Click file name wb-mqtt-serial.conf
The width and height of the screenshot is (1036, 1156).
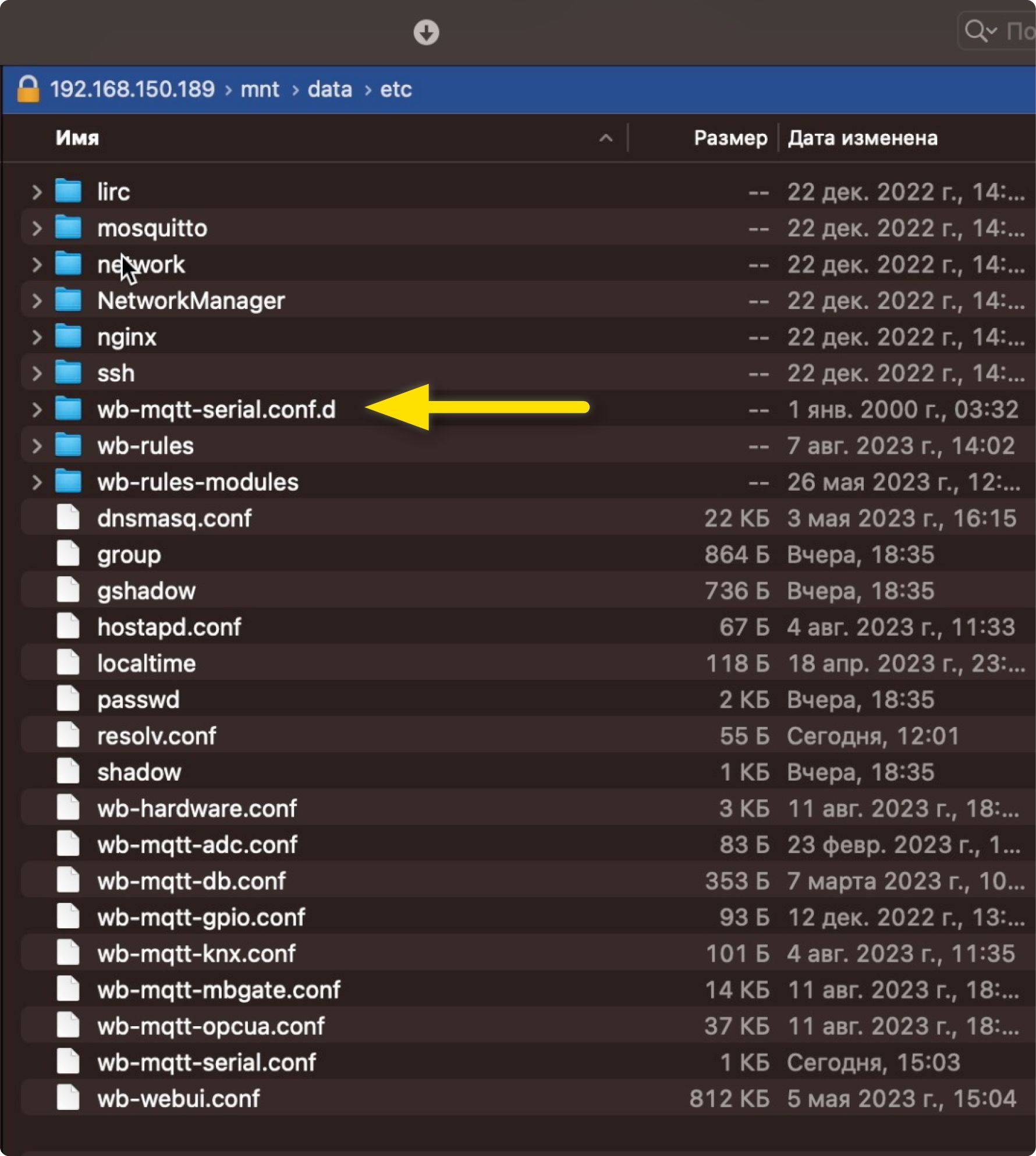click(207, 1063)
